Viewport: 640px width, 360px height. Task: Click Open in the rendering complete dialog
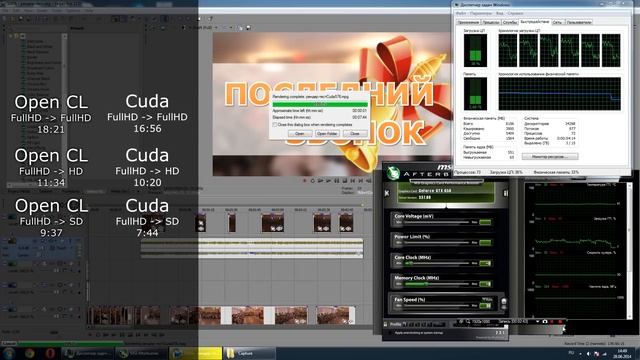pyautogui.click(x=300, y=133)
